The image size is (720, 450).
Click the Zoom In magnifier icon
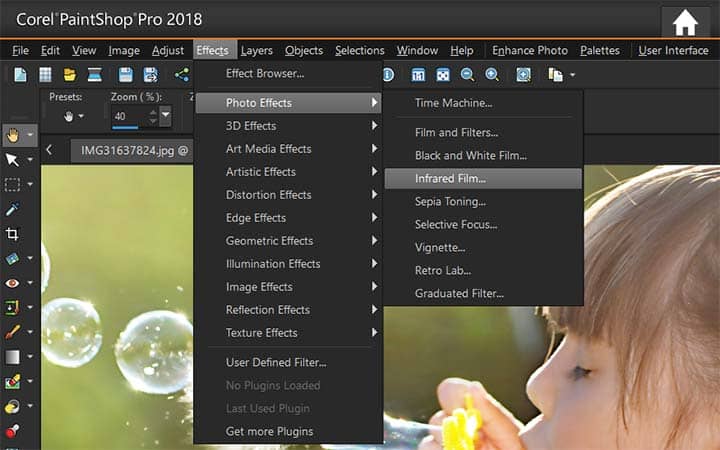pos(492,74)
